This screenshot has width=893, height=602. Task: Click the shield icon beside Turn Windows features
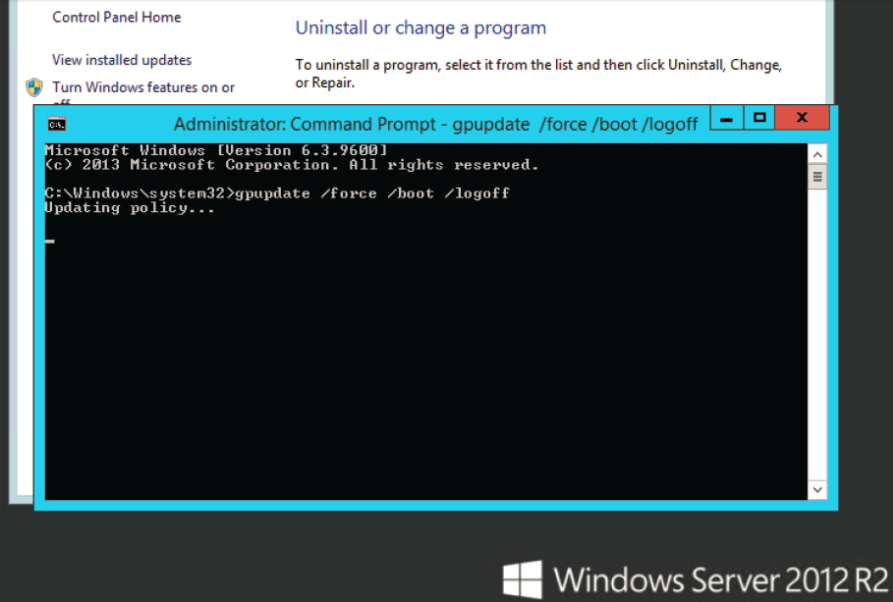pyautogui.click(x=35, y=87)
